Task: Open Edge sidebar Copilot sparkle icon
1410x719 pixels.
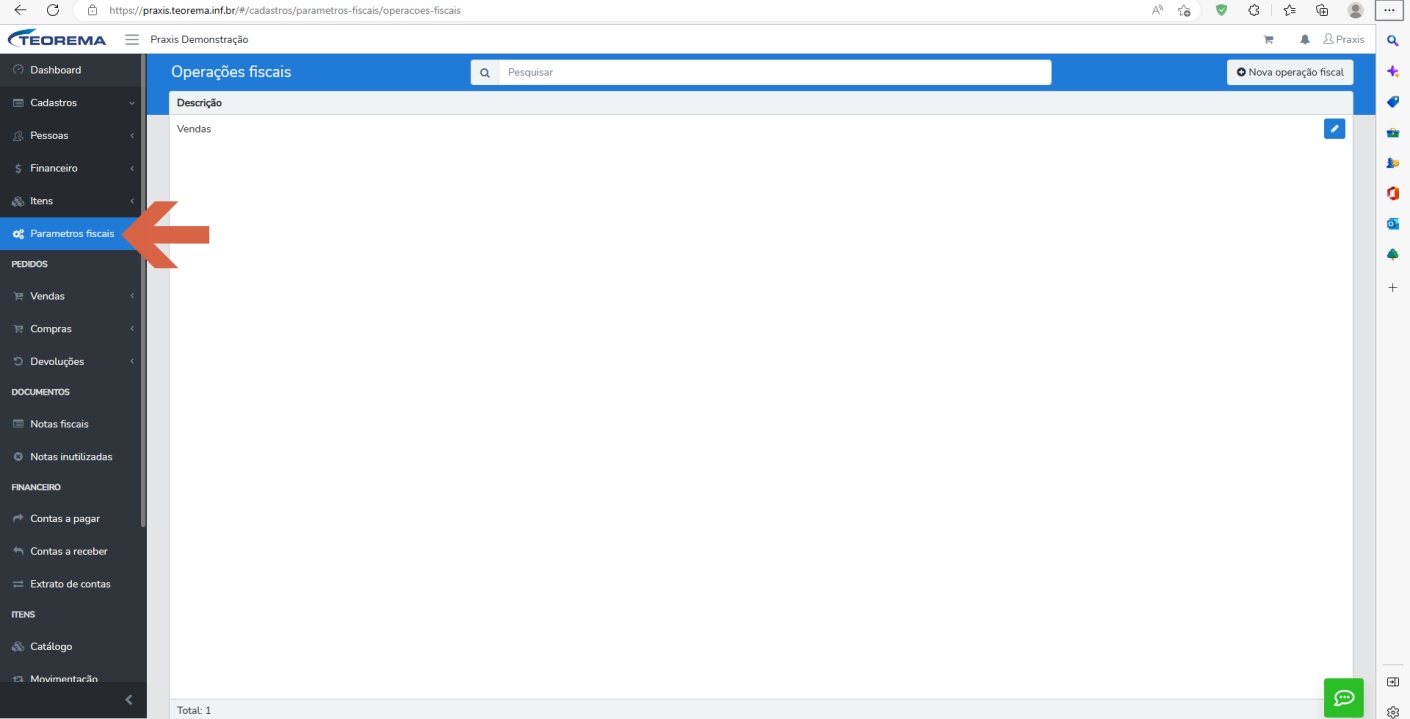Action: point(1393,72)
